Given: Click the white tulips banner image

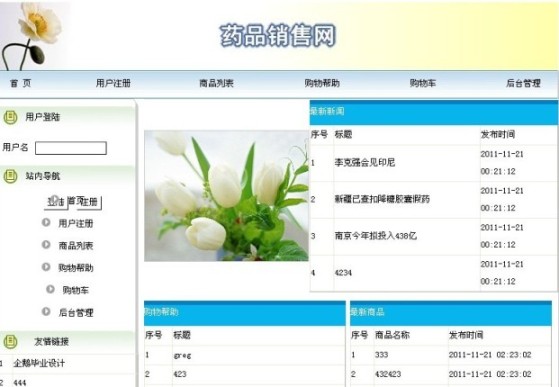Looking at the screenshot, I should coord(226,196).
